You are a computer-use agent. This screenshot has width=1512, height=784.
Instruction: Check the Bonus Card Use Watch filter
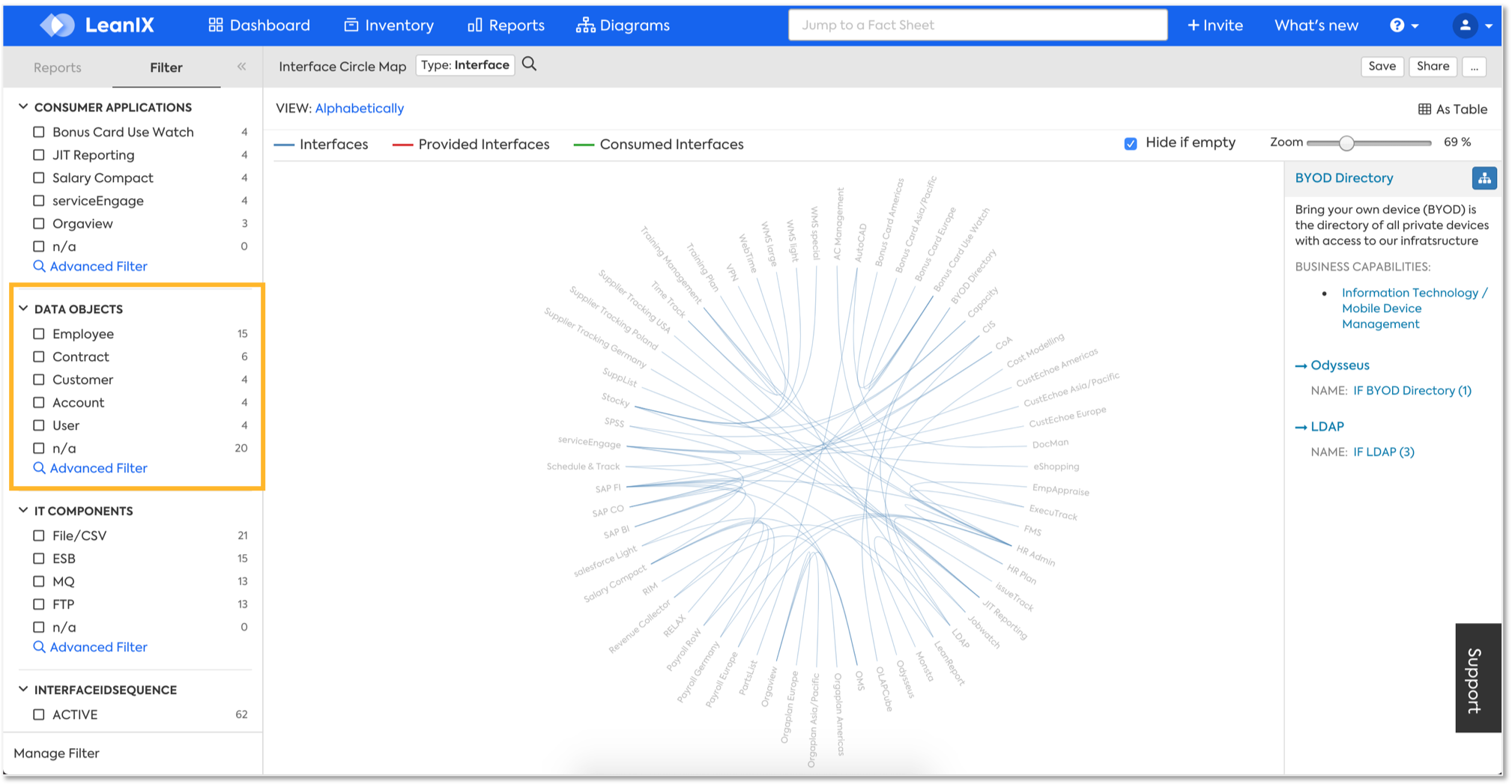point(39,133)
